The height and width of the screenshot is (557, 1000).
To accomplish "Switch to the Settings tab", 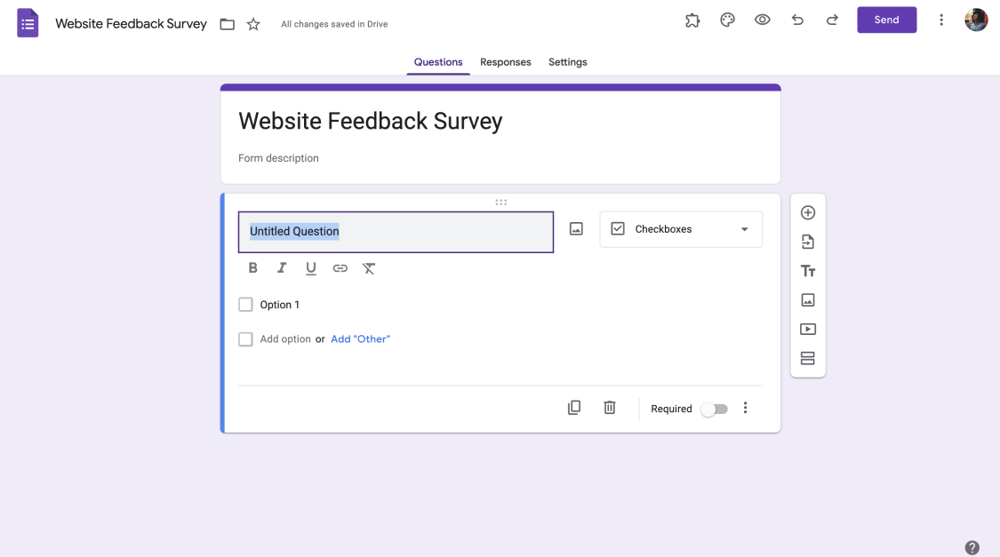I will [x=567, y=62].
